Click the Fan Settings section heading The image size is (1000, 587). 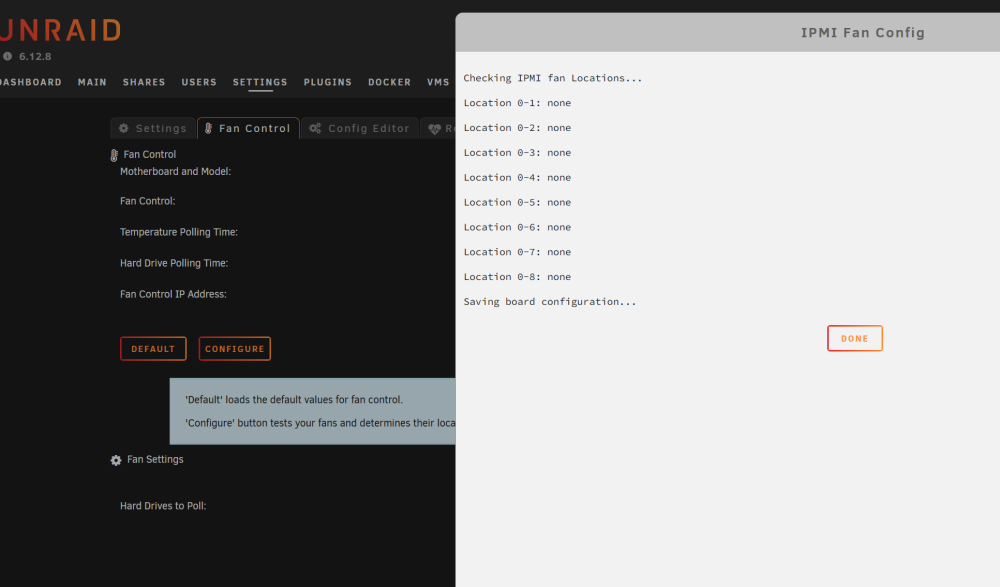[x=155, y=459]
